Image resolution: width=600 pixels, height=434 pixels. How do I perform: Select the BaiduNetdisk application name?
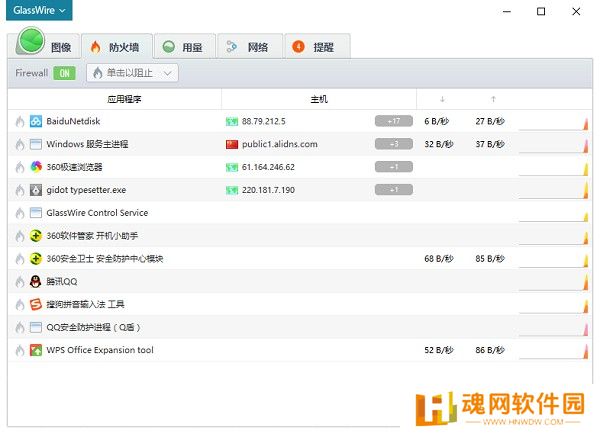coord(73,121)
